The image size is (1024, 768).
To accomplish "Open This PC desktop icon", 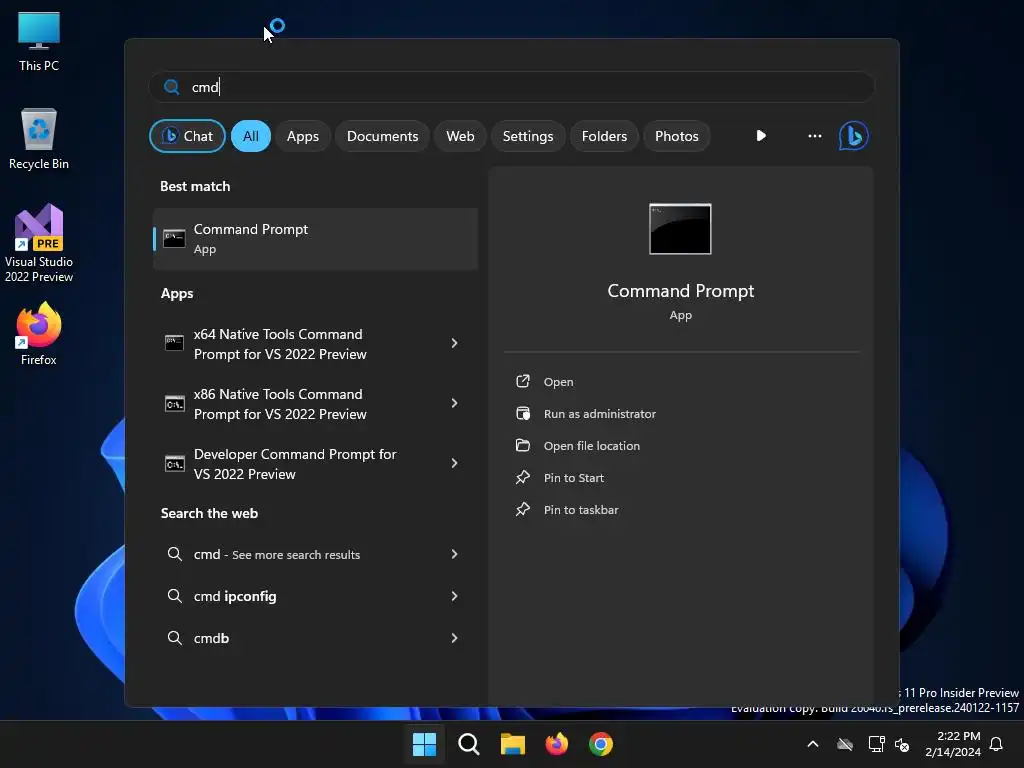I will (39, 42).
